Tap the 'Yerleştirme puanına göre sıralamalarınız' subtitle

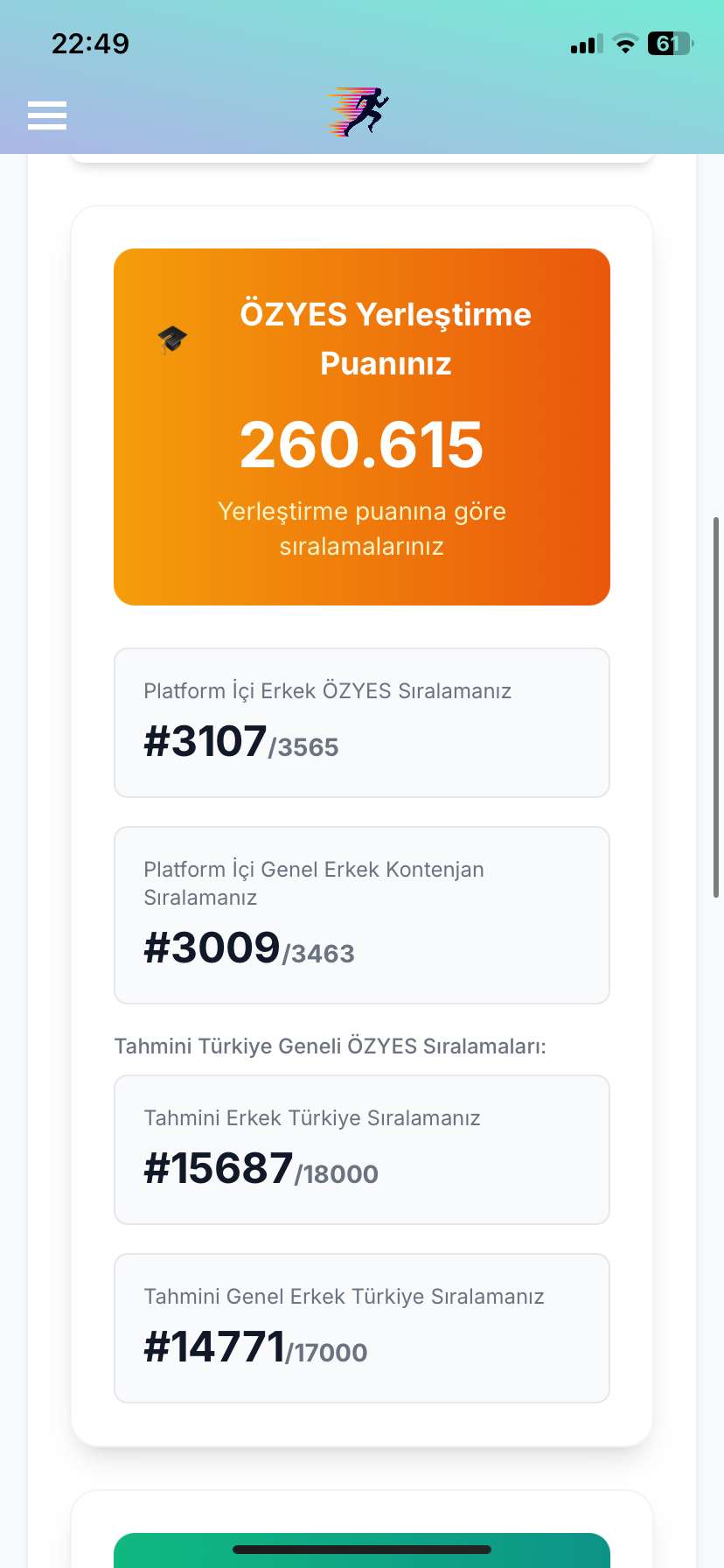click(361, 528)
